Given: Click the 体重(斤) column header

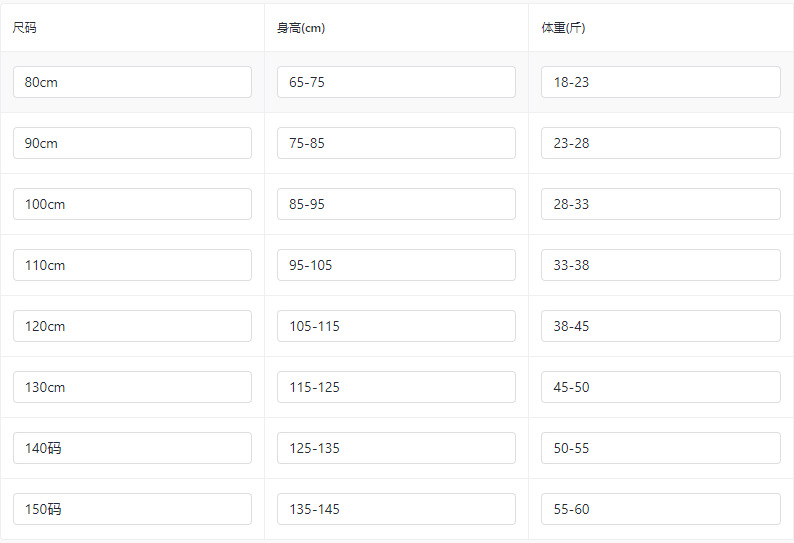Looking at the screenshot, I should coord(564,28).
